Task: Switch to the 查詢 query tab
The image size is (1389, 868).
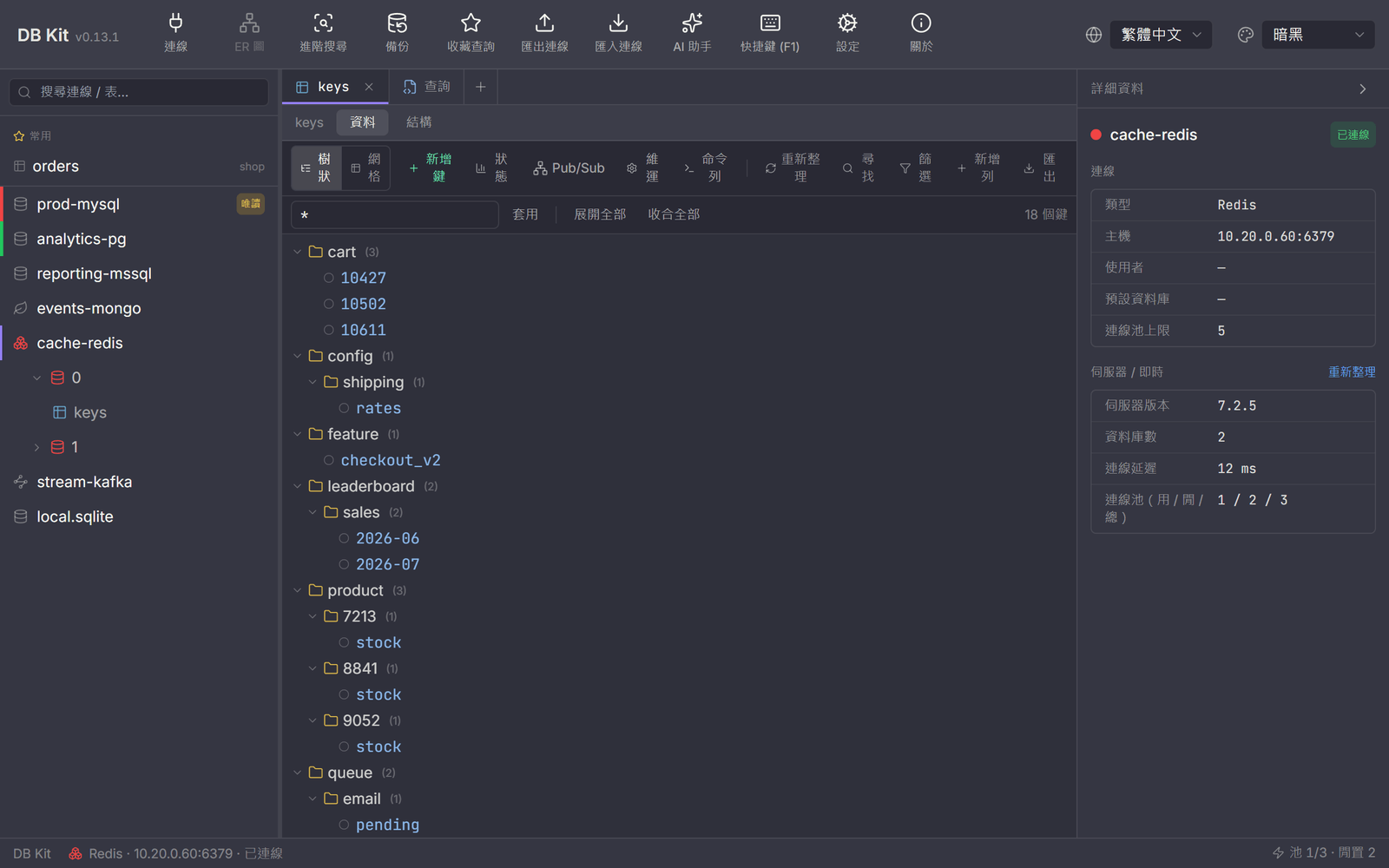Action: [427, 87]
